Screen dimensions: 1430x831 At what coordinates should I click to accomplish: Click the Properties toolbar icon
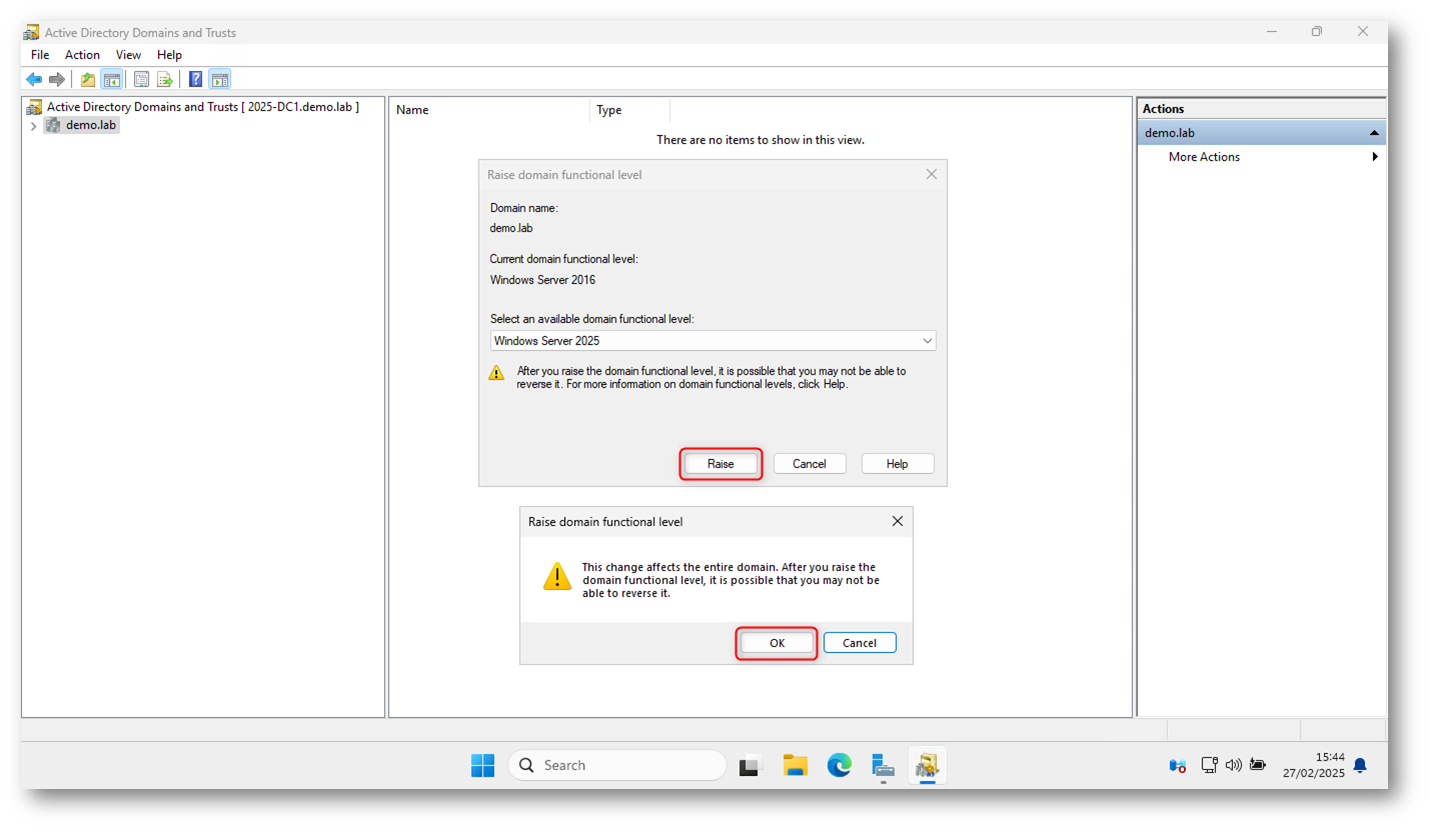[142, 79]
